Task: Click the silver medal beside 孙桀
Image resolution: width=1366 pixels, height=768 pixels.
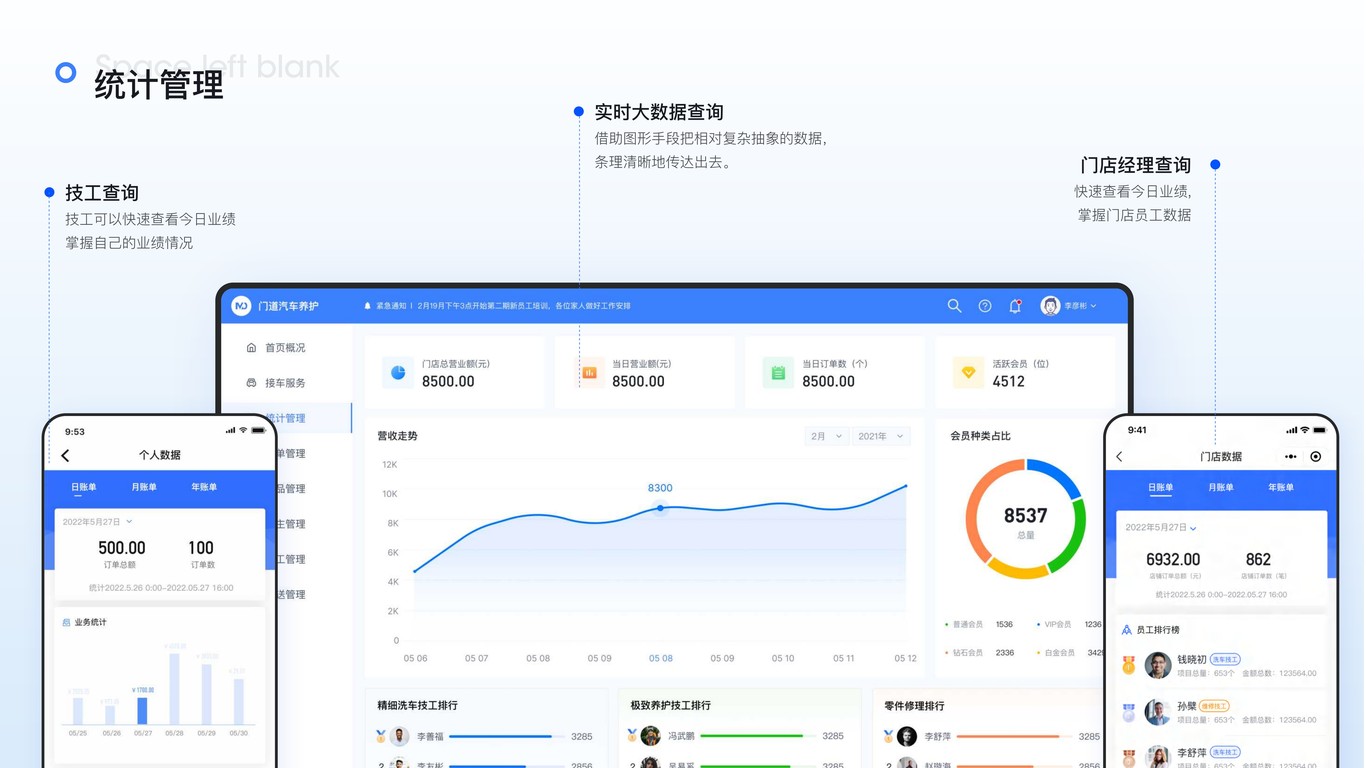Action: pos(1129,712)
